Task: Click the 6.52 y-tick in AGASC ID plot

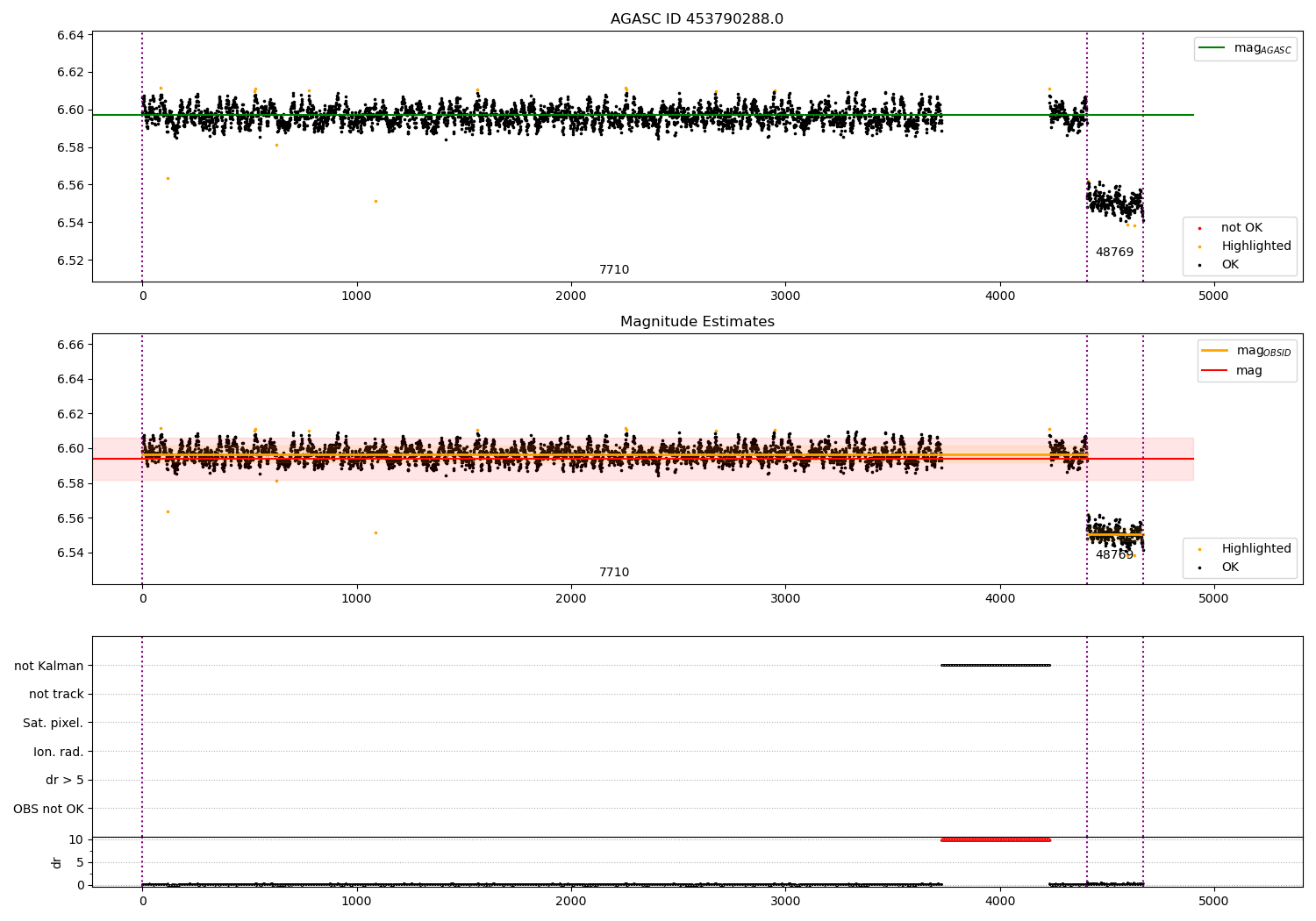Action: (x=70, y=261)
